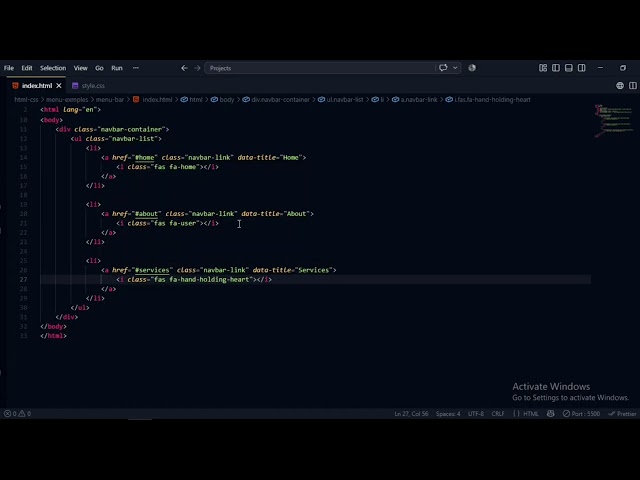640x480 pixels.
Task: Follow the #services href link
Action: pos(152,270)
